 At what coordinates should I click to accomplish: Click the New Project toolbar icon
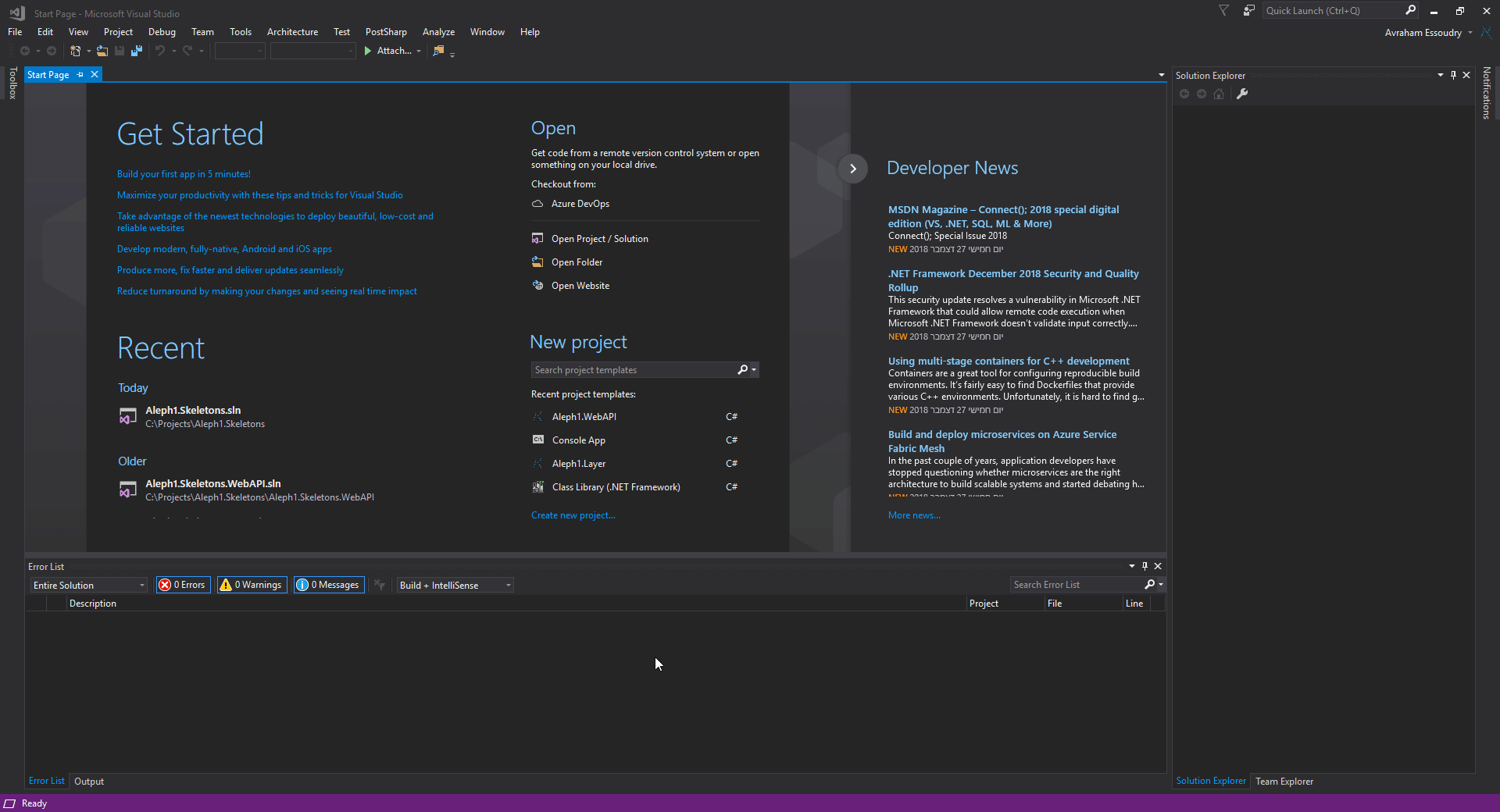[x=75, y=51]
